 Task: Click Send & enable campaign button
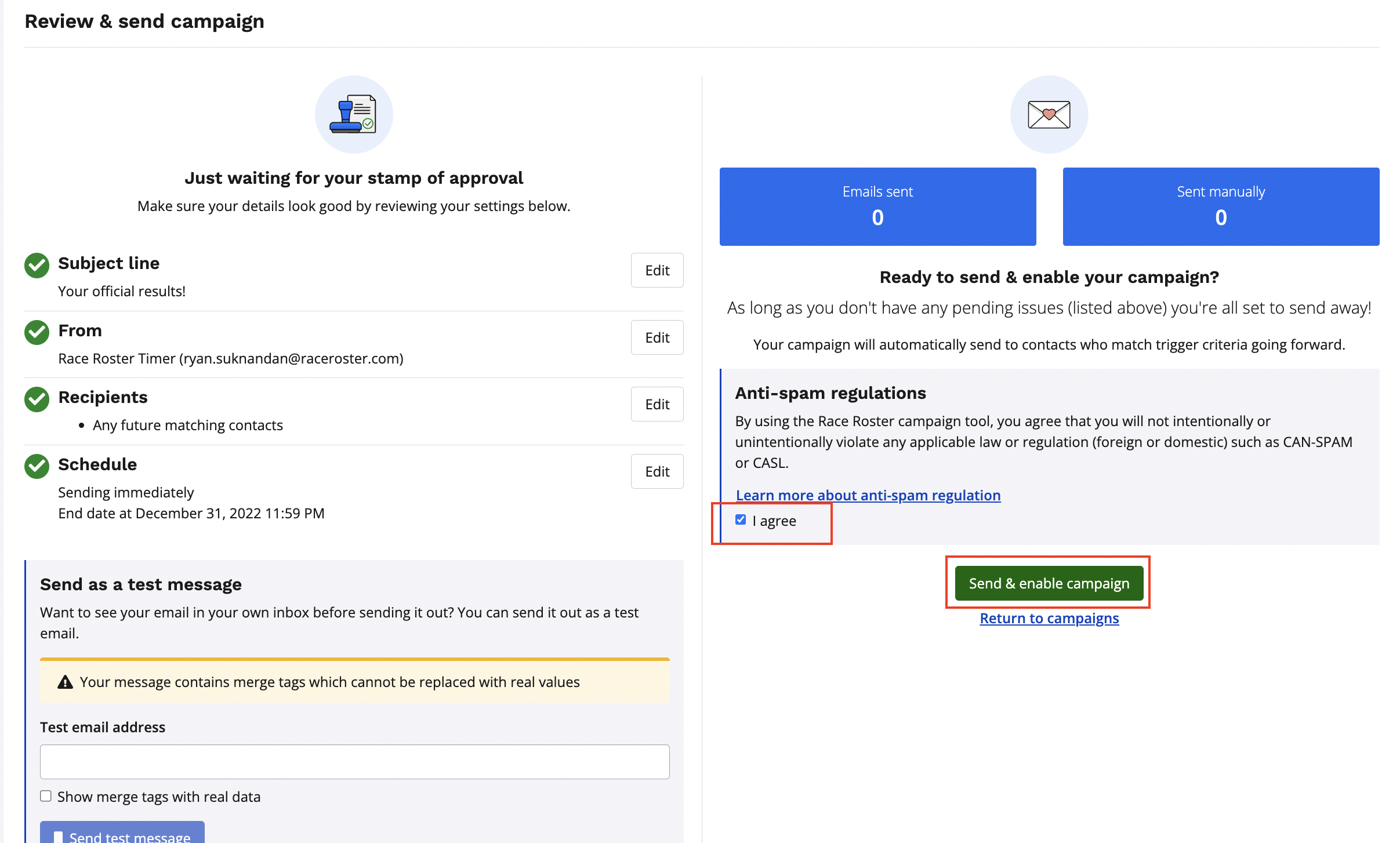(1049, 583)
